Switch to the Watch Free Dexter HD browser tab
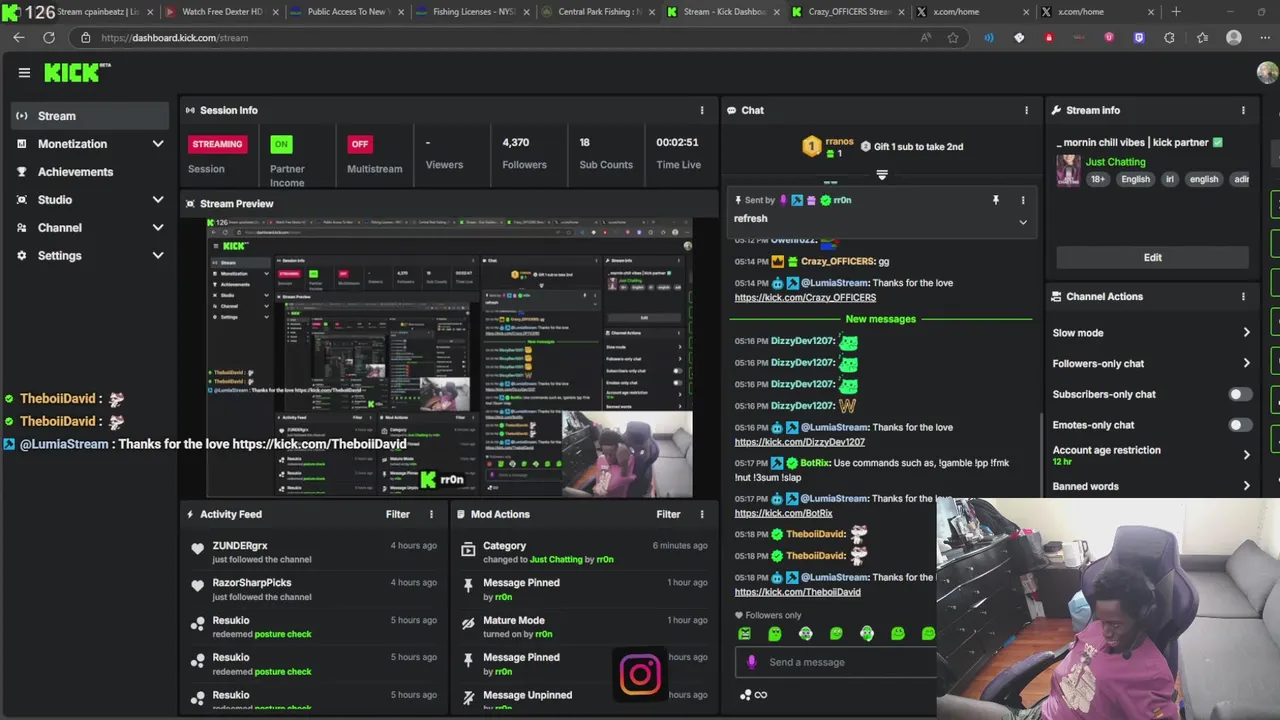The image size is (1280, 720). coord(221,12)
